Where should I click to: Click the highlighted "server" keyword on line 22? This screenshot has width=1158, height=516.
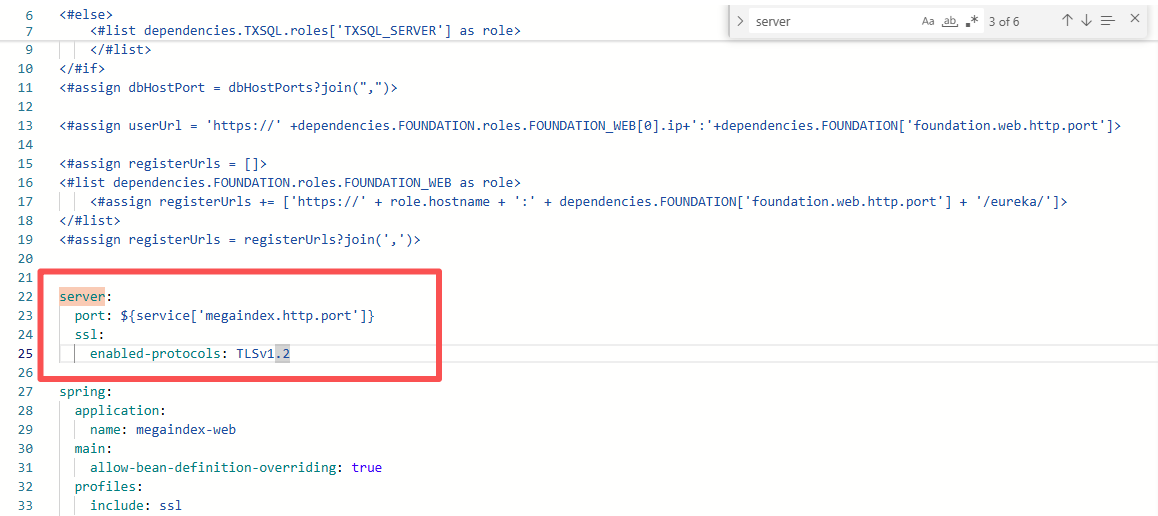coord(82,297)
